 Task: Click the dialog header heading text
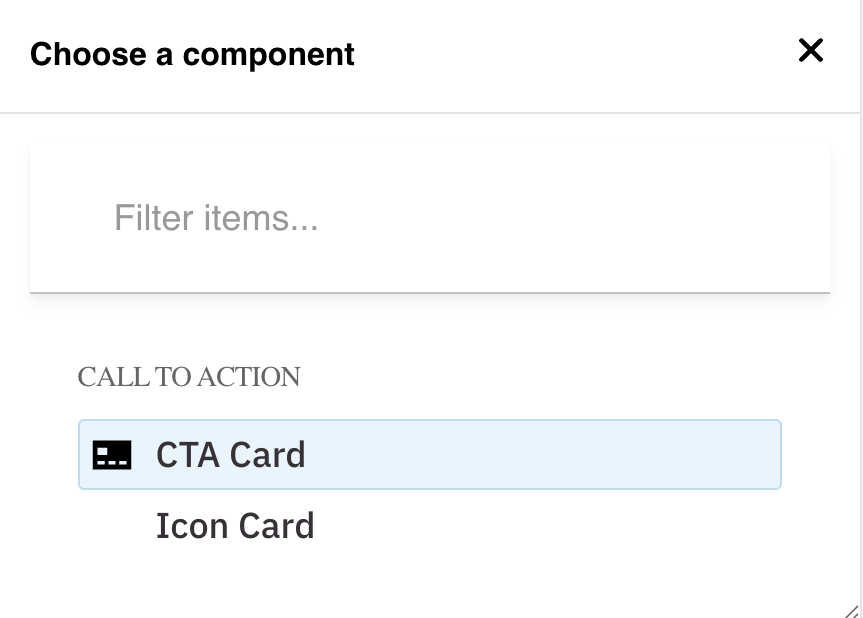[192, 54]
